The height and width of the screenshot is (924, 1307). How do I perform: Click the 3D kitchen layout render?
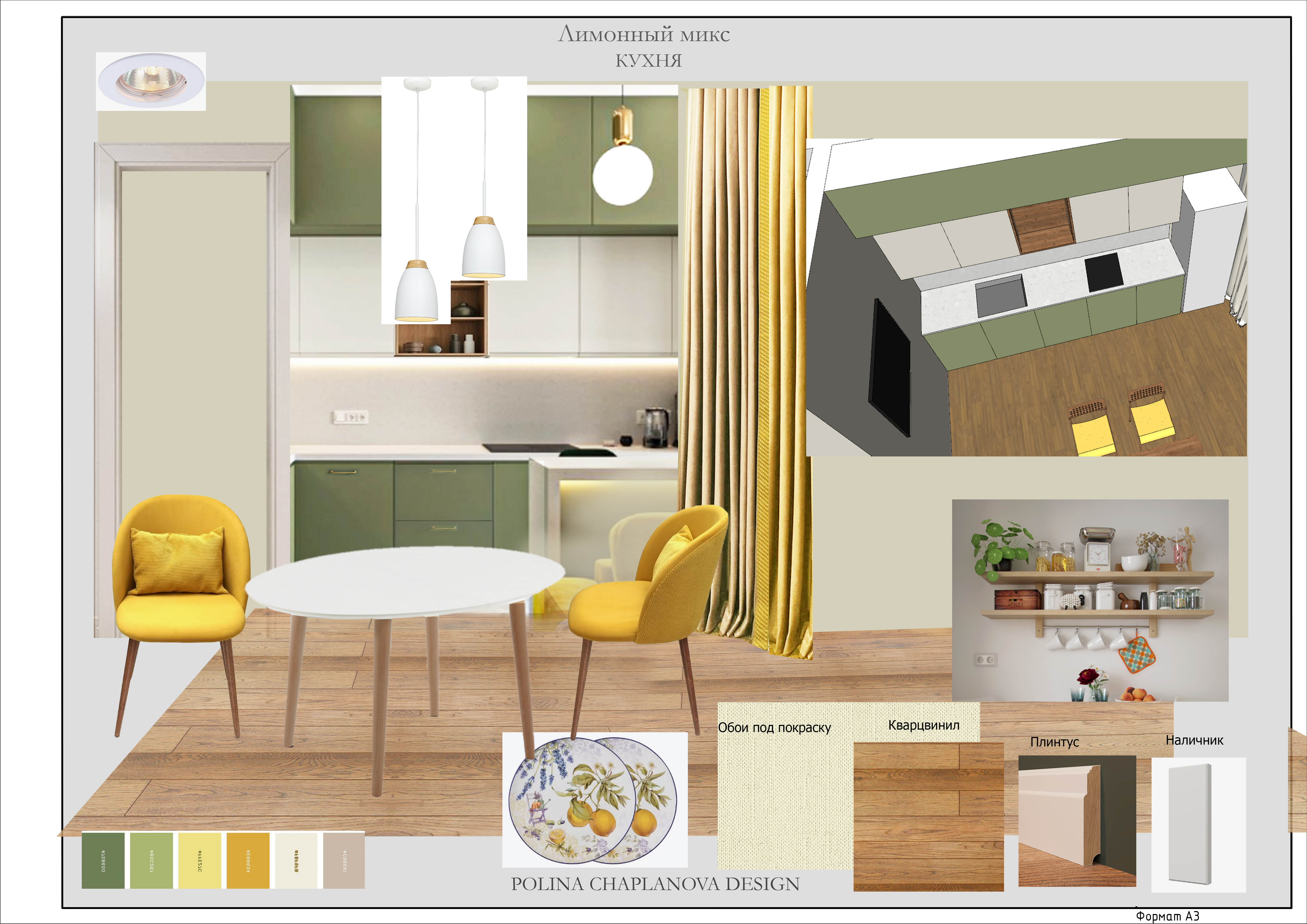coord(1026,297)
